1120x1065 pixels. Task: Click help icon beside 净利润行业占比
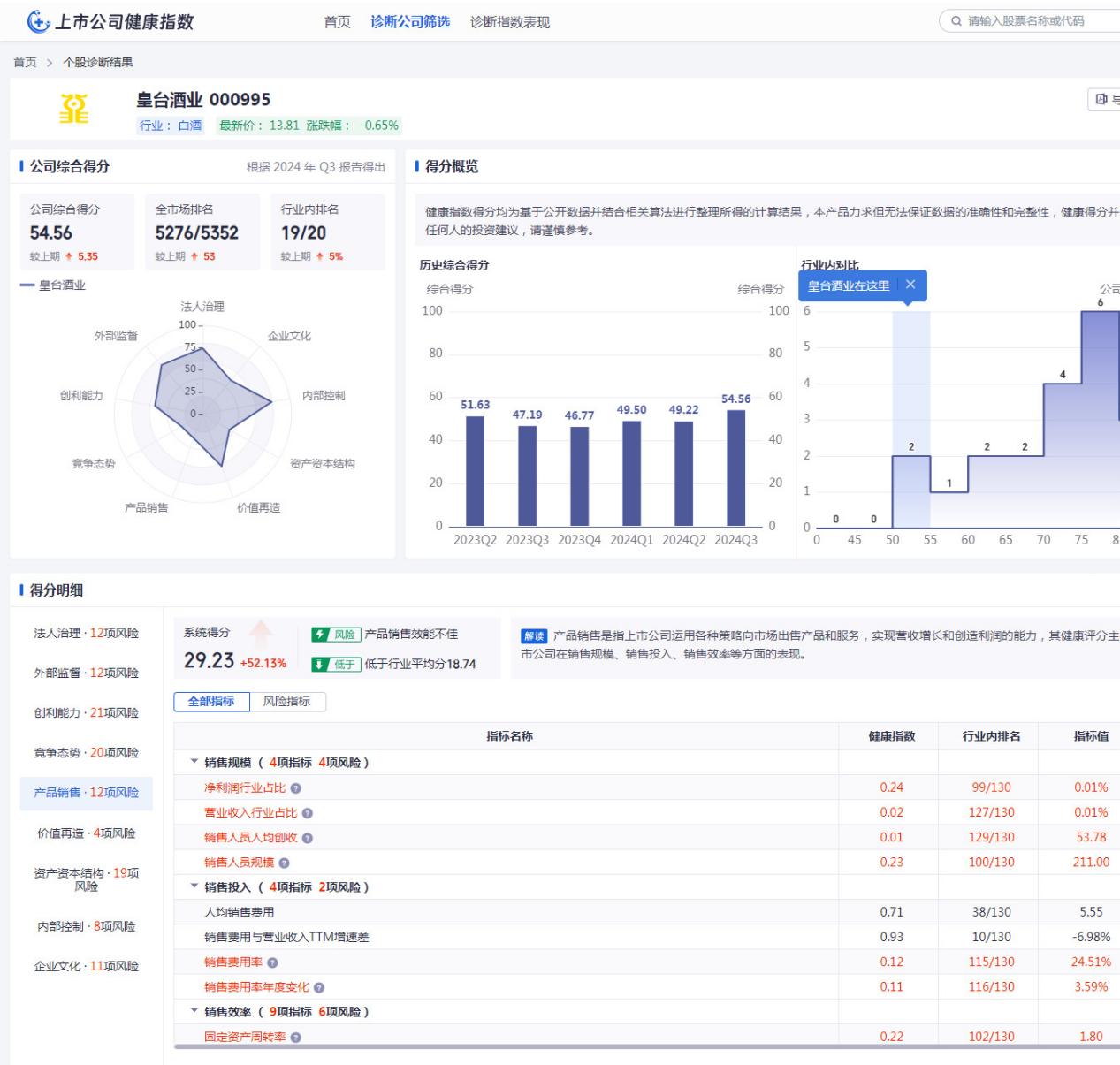[296, 788]
